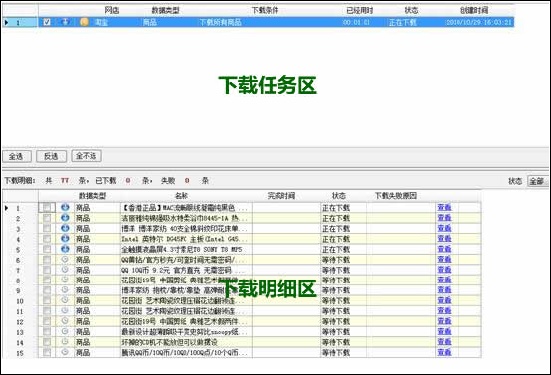Open the 状态 filter dropdown showing 全部
Image resolution: width=551 pixels, height=375 pixels.
tap(537, 181)
